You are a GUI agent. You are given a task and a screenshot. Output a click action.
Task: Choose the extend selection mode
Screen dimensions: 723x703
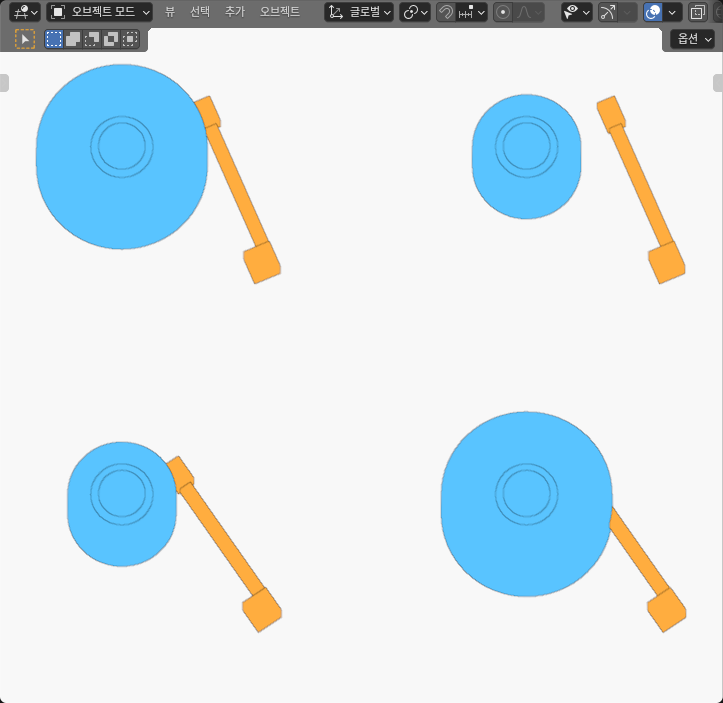click(73, 39)
